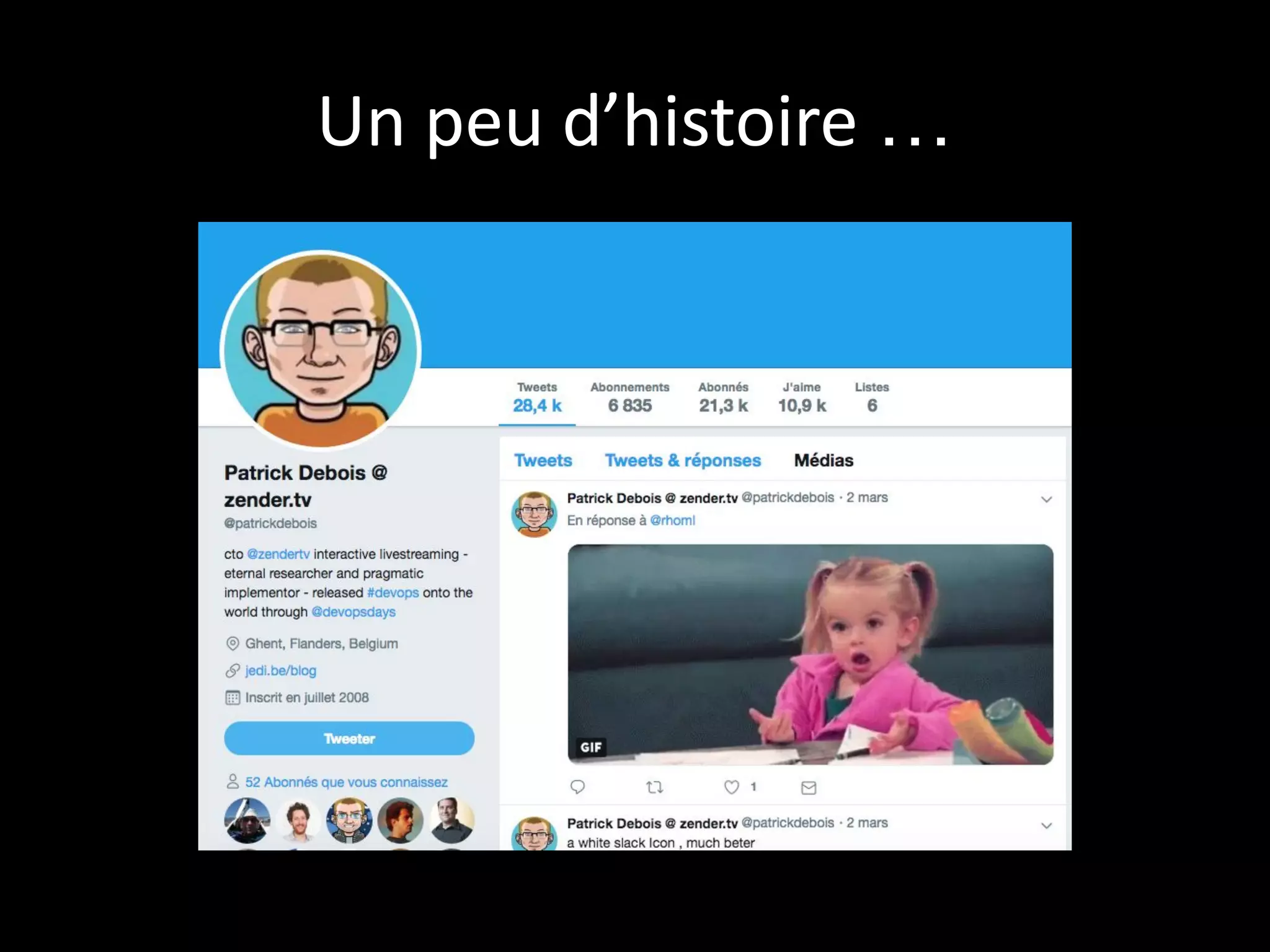Screen dimensions: 1270x952
Task: Like the GIF tweet with heart icon
Action: tap(732, 787)
